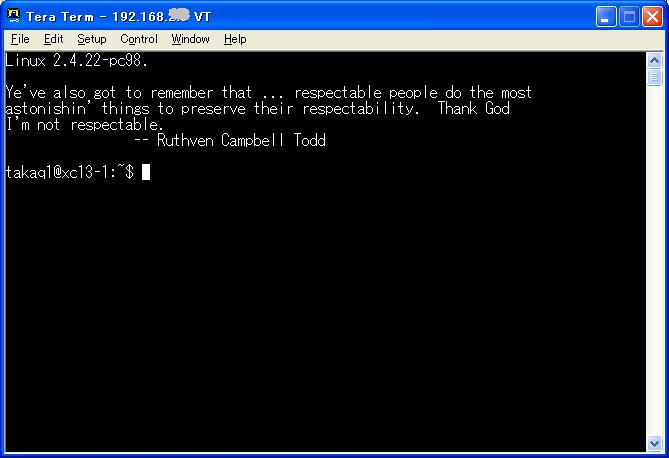Click the scrollbar down arrow

654,443
